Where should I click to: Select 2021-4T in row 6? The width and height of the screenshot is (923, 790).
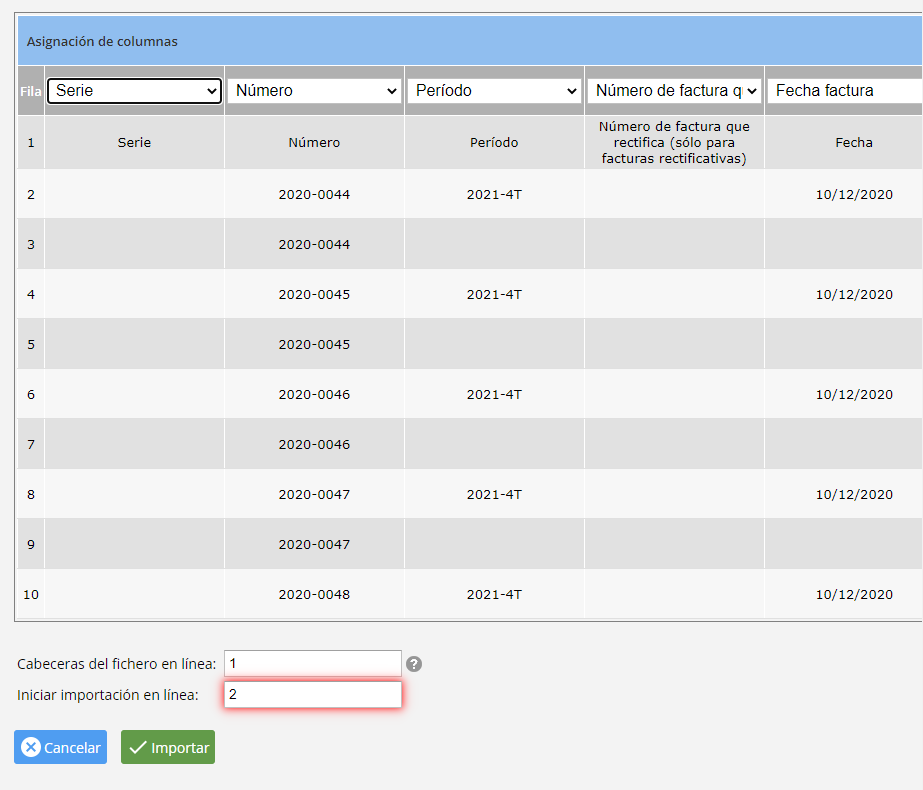pos(494,394)
